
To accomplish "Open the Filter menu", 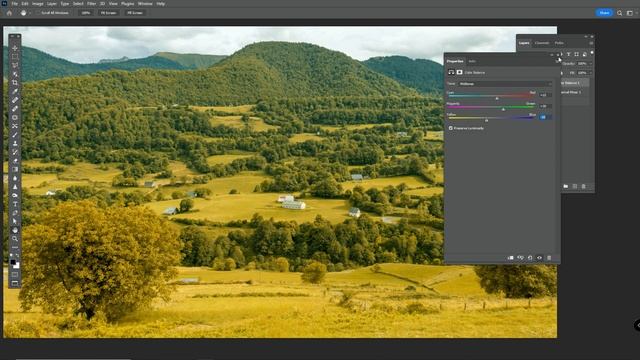I will point(91,4).
